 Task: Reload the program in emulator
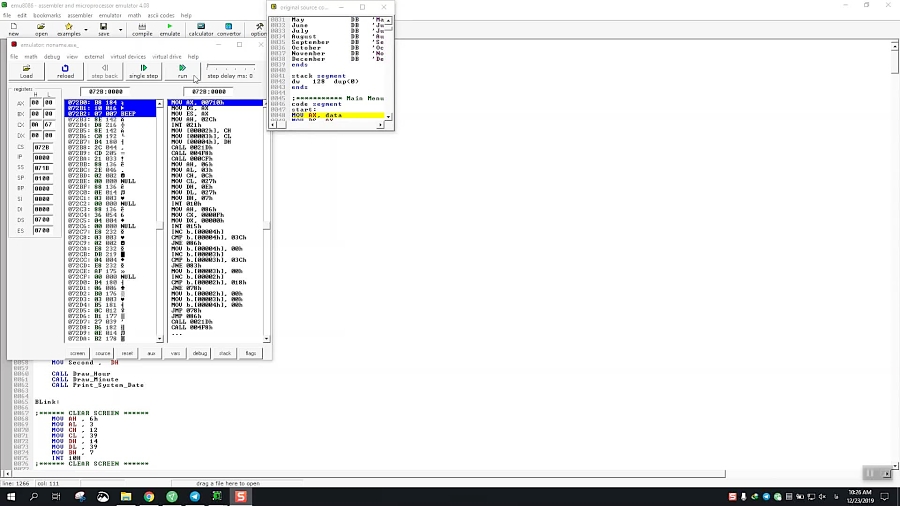(x=65, y=71)
